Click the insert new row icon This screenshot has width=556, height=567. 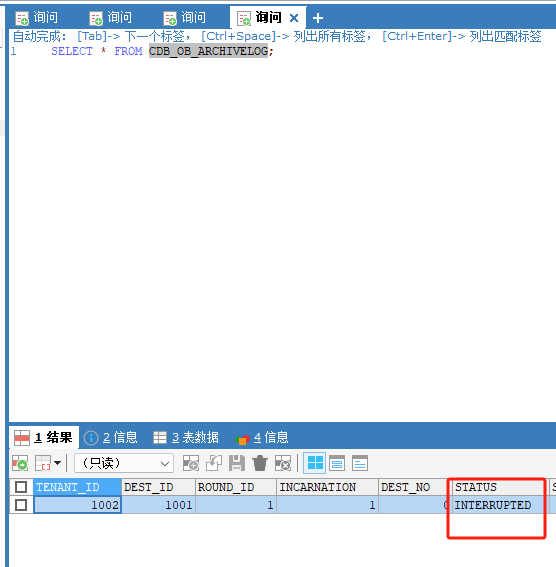[191, 463]
